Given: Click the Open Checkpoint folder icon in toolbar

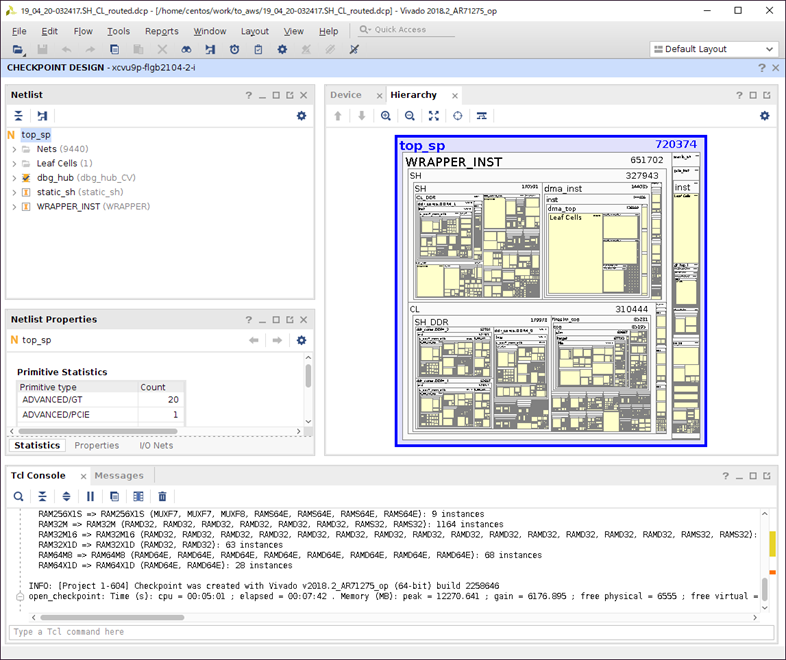Looking at the screenshot, I should [18, 49].
